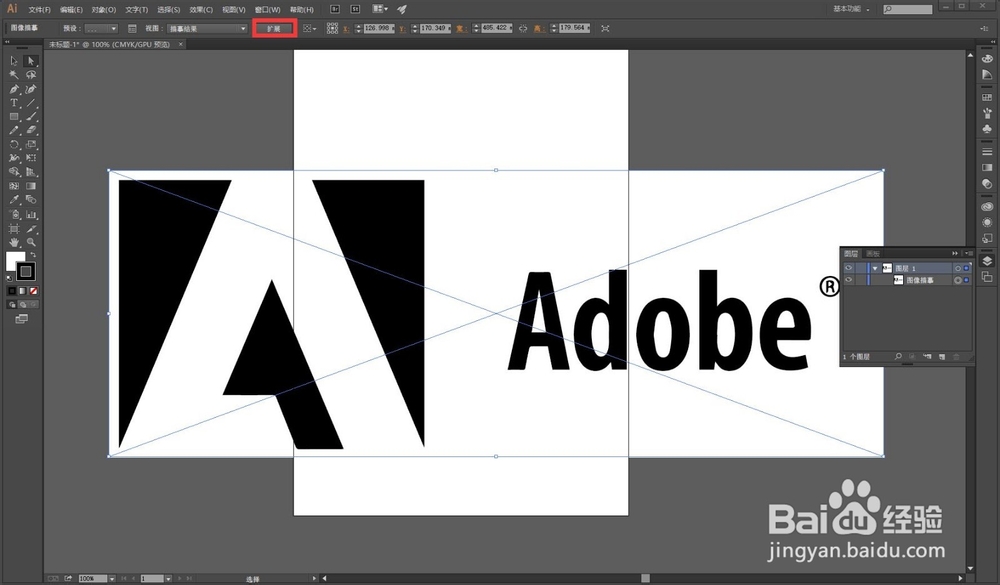This screenshot has width=1000, height=585.
Task: Activate the Line Segment tool
Action: coord(31,103)
